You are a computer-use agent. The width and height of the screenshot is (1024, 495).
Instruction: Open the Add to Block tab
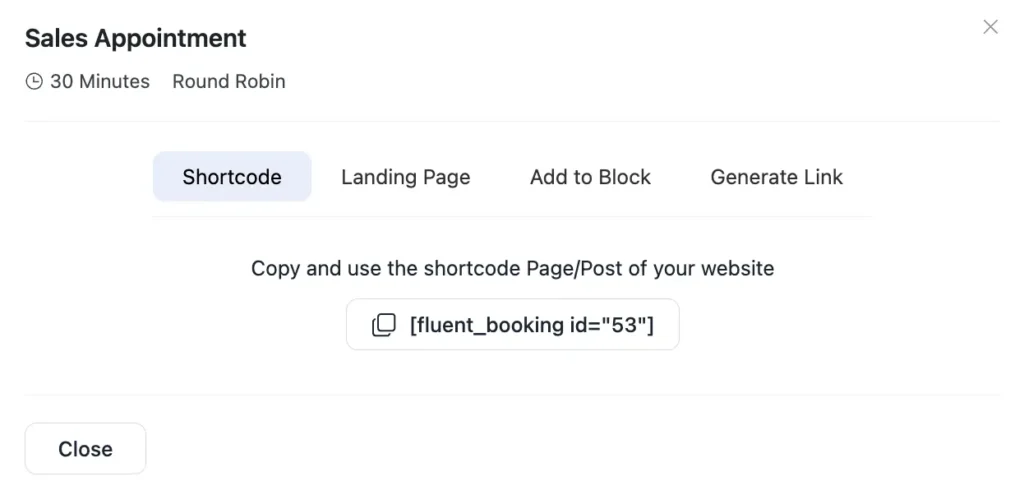point(590,177)
